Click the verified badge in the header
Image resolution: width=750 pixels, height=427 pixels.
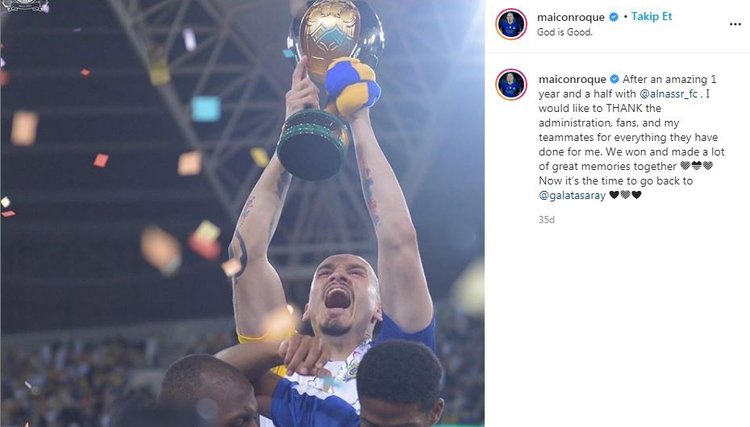click(614, 17)
